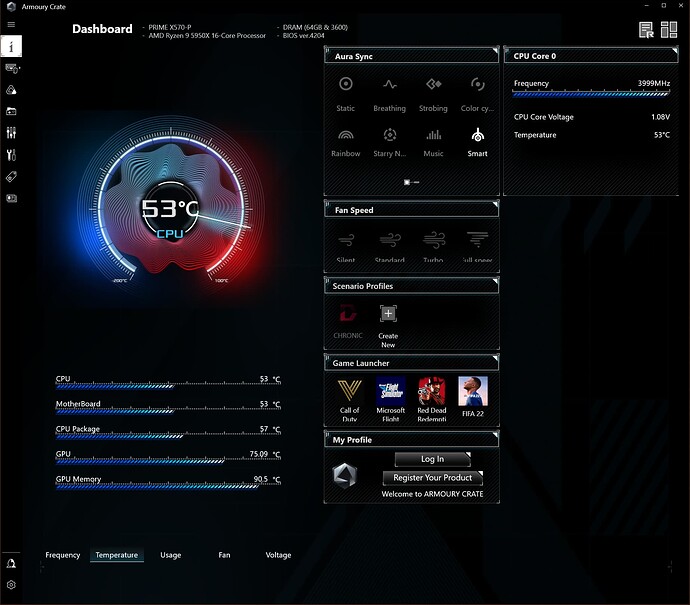This screenshot has height=605, width=690.
Task: Switch to the Fan tab
Action: (224, 555)
